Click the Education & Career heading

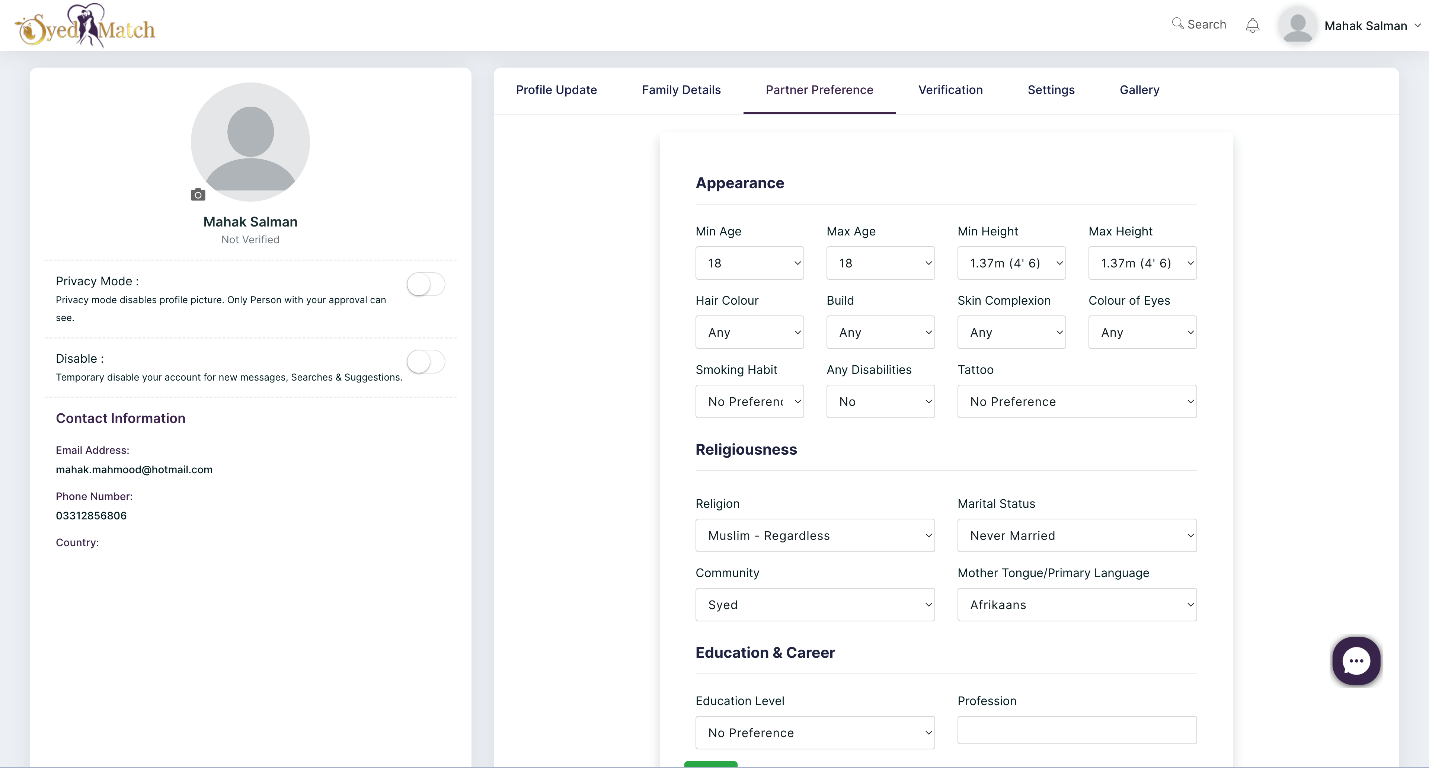click(765, 653)
